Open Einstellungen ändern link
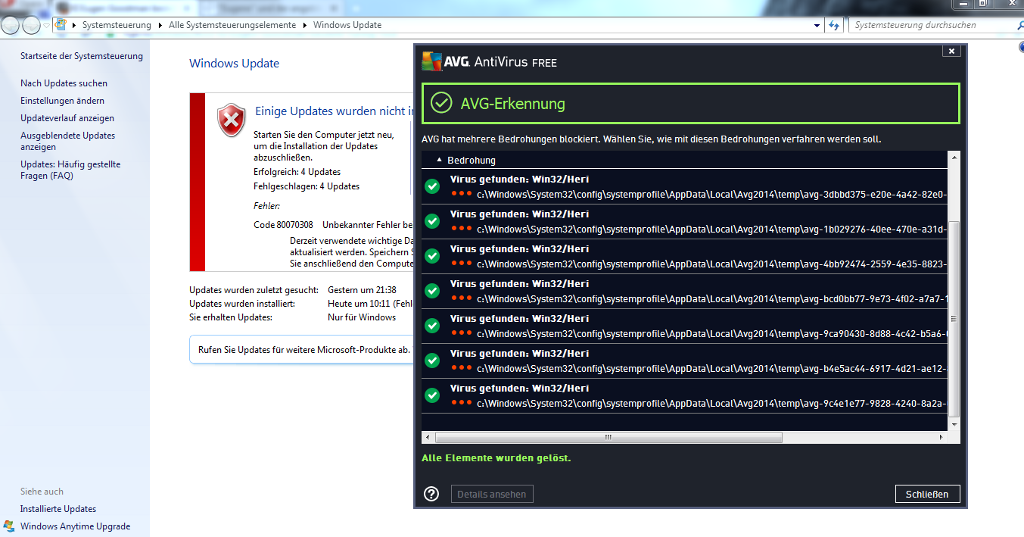Viewport: 1024px width, 537px height. 62,101
